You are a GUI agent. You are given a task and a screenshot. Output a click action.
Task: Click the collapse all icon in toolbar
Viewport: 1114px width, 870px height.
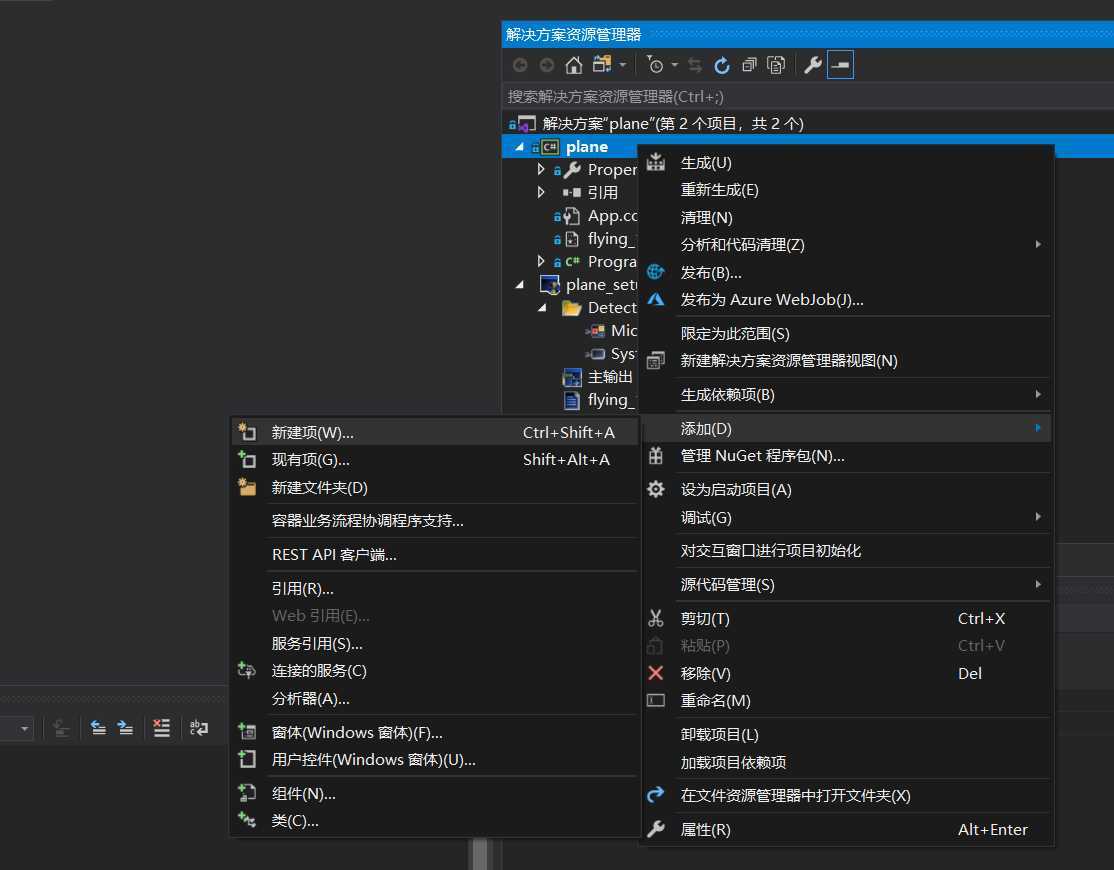(x=750, y=65)
